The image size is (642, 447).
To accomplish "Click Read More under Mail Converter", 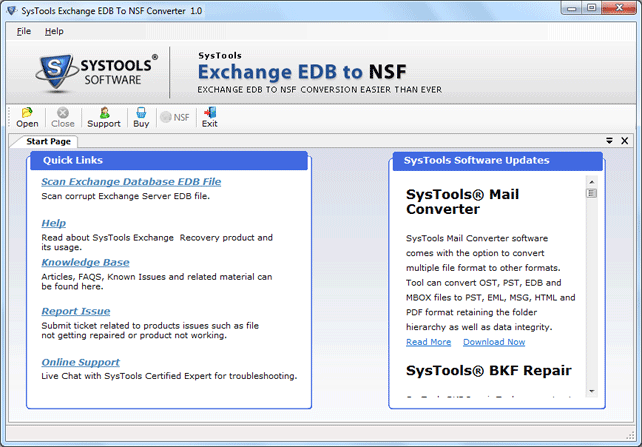I will [428, 342].
